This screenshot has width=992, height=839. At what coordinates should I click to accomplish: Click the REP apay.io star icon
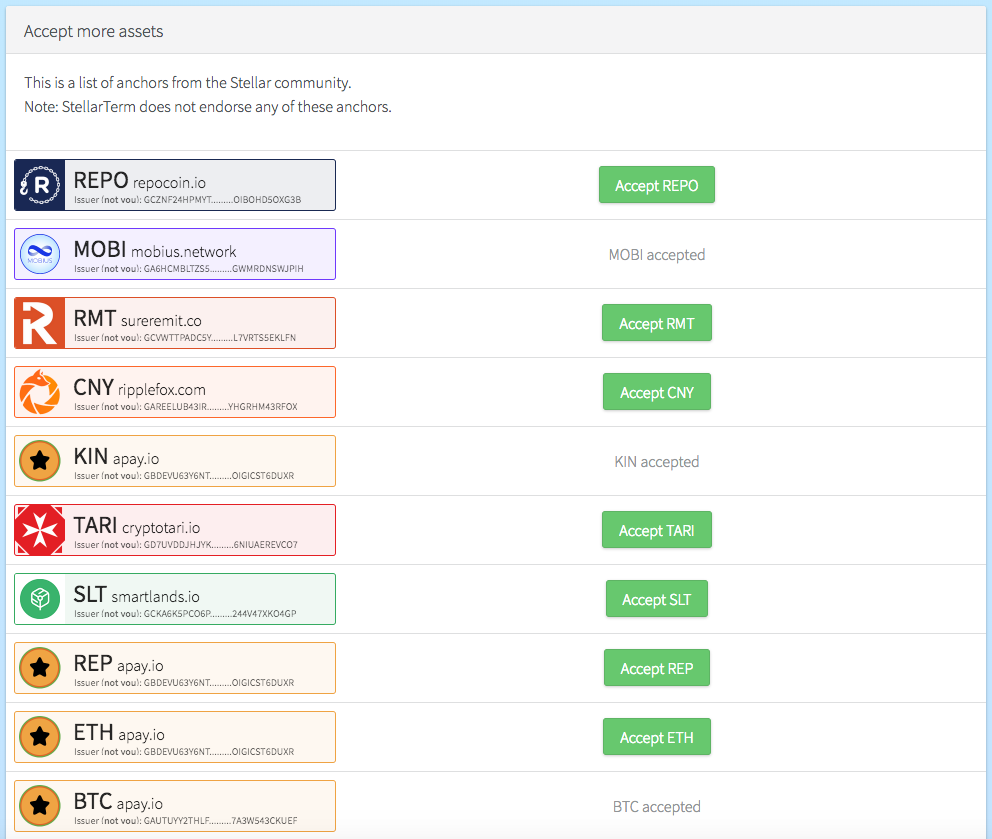40,668
